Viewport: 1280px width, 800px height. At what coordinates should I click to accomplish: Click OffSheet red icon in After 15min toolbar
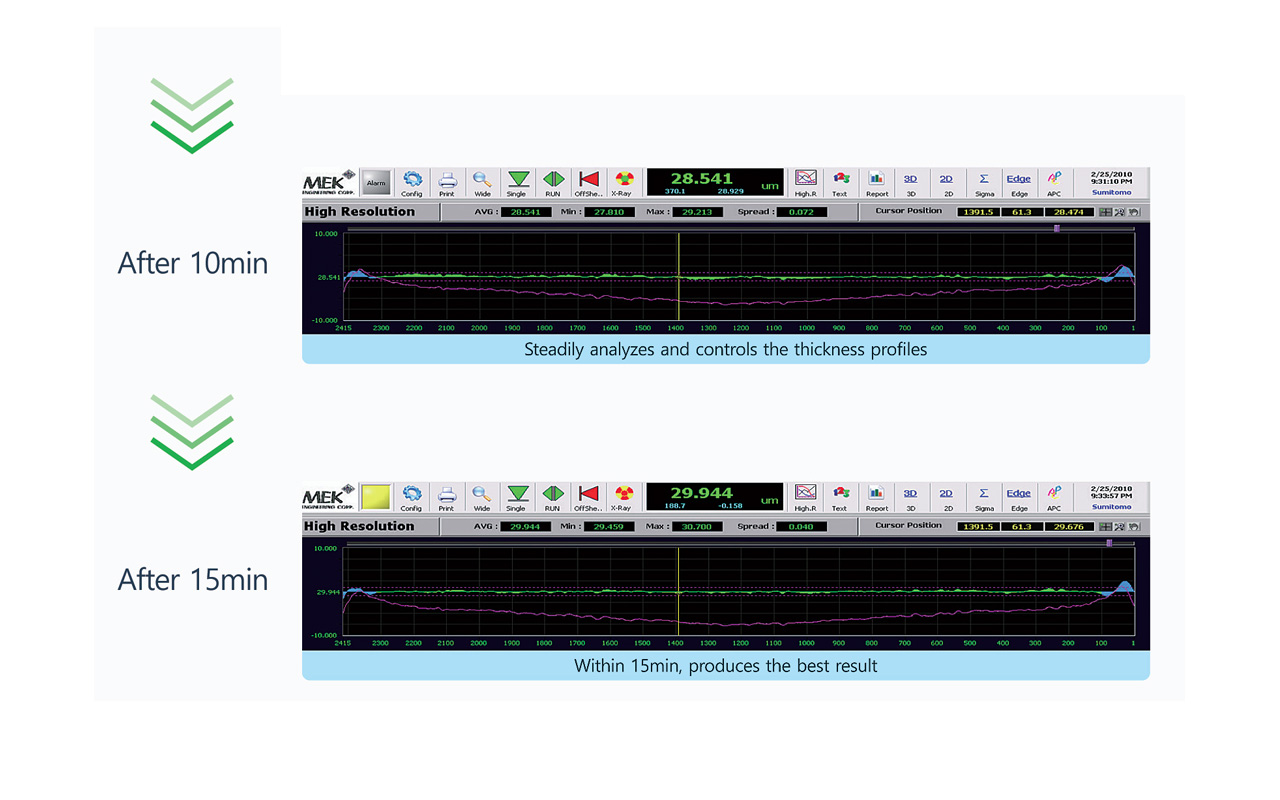(x=589, y=497)
